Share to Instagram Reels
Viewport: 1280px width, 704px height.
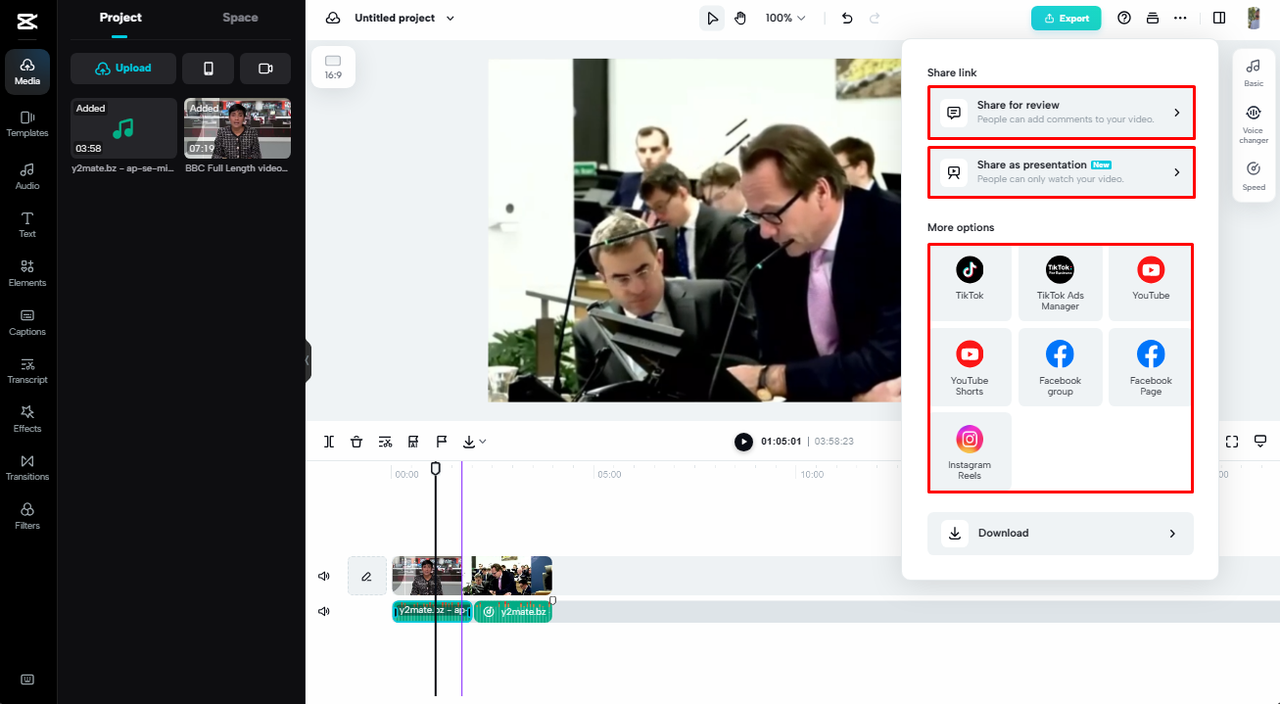(970, 452)
